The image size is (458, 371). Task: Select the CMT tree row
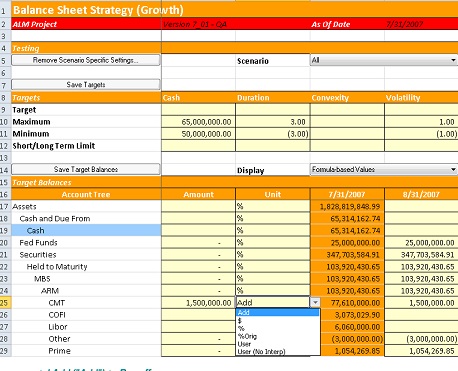click(86, 303)
